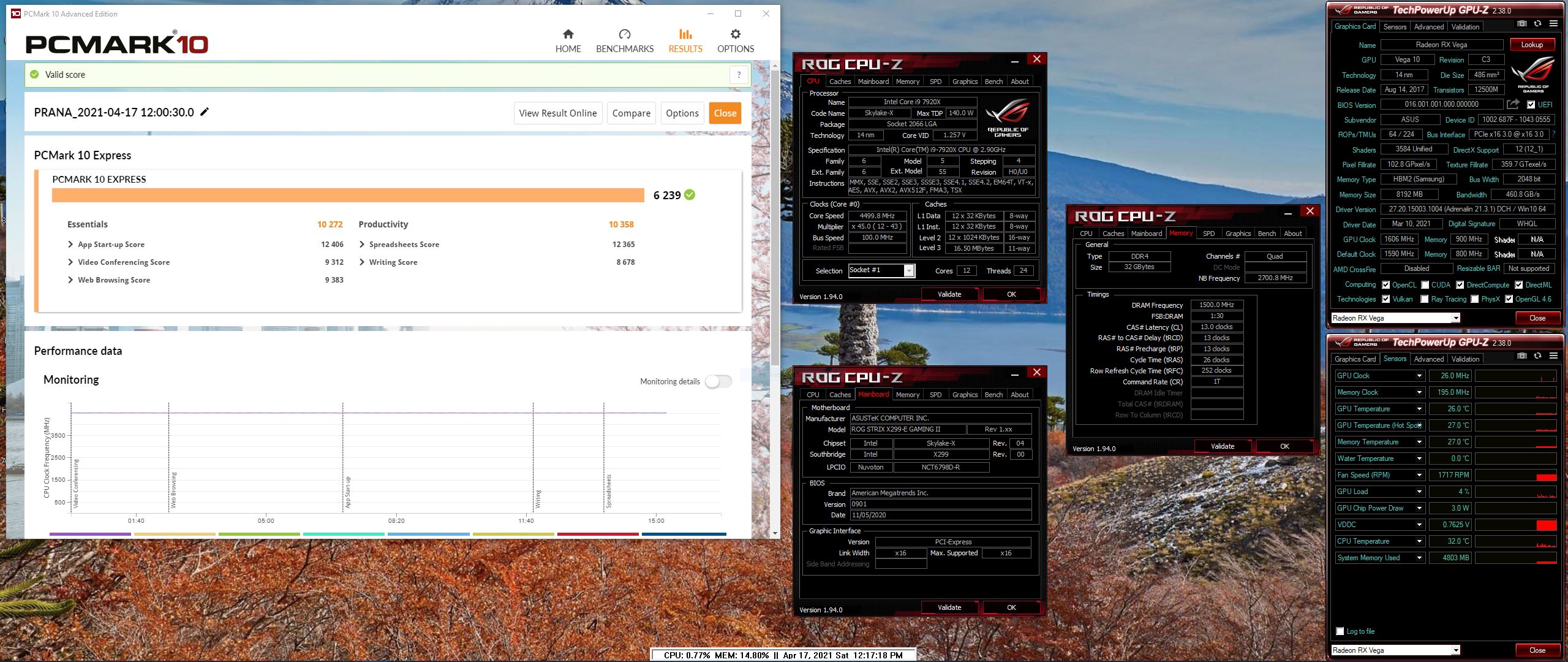Expand Spreadsheets Score
The image size is (1568, 662).
point(362,245)
